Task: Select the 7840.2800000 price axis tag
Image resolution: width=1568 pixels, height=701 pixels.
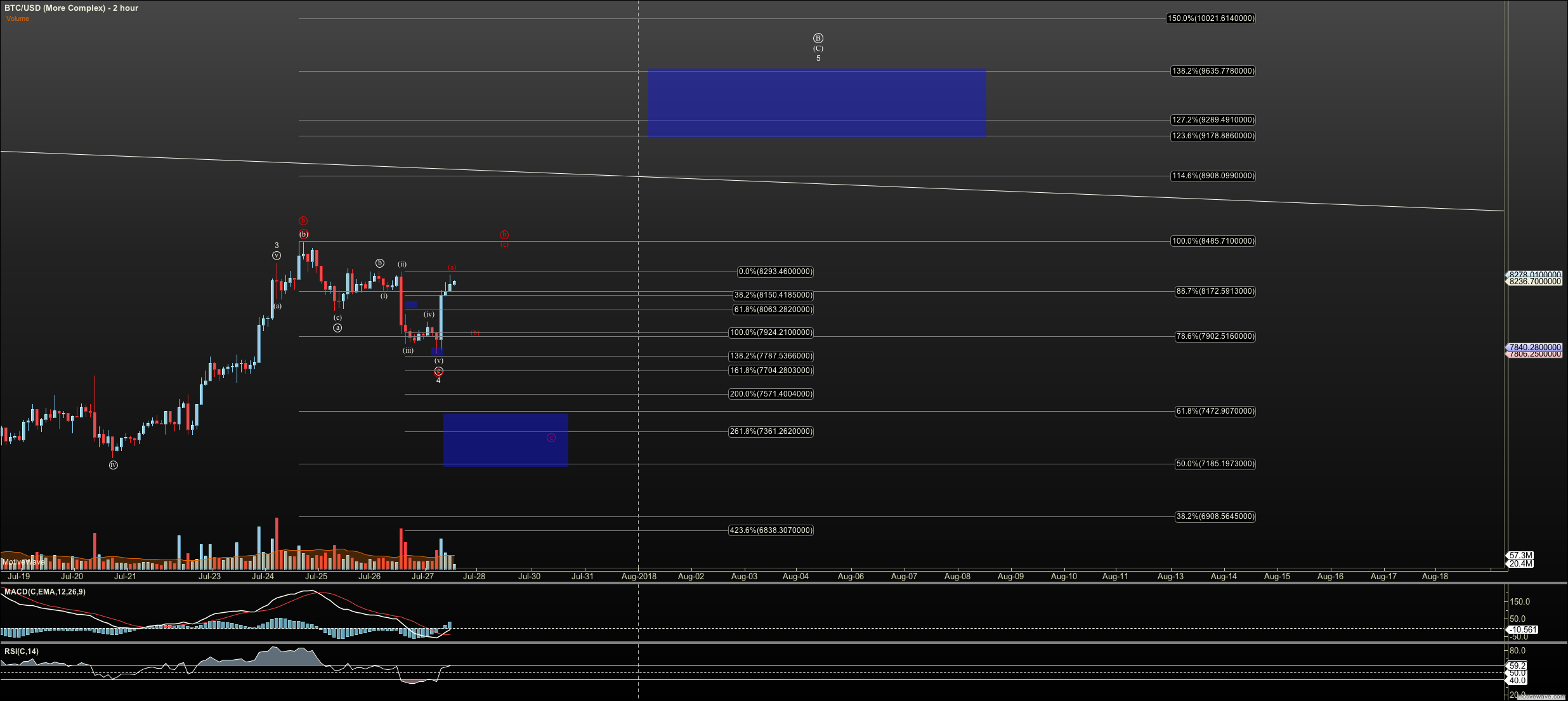Action: tap(1534, 348)
